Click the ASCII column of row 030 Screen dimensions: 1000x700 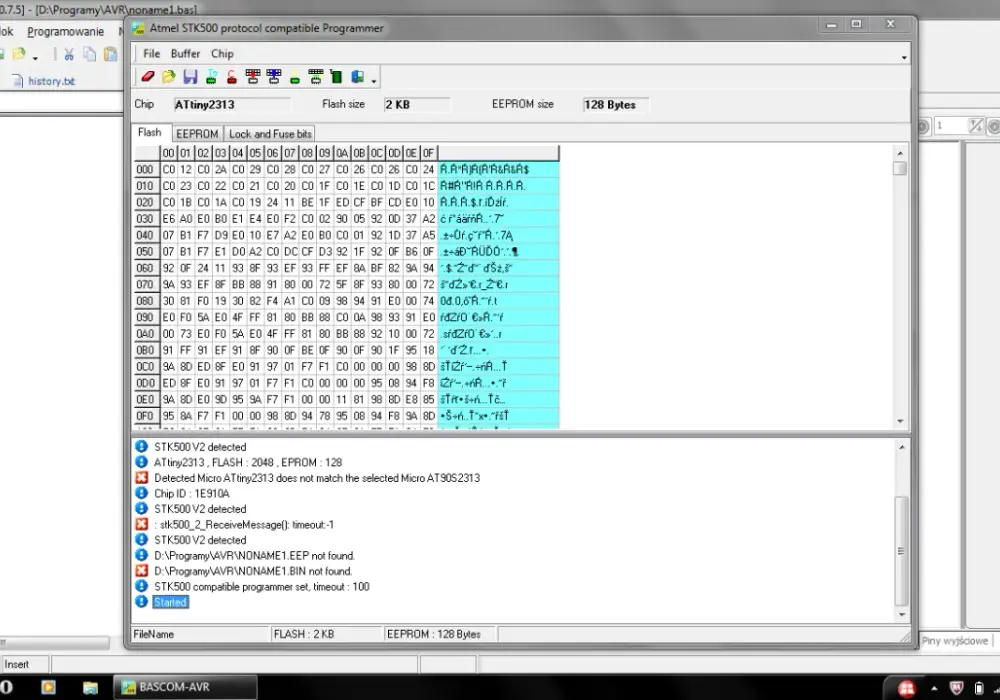point(498,219)
